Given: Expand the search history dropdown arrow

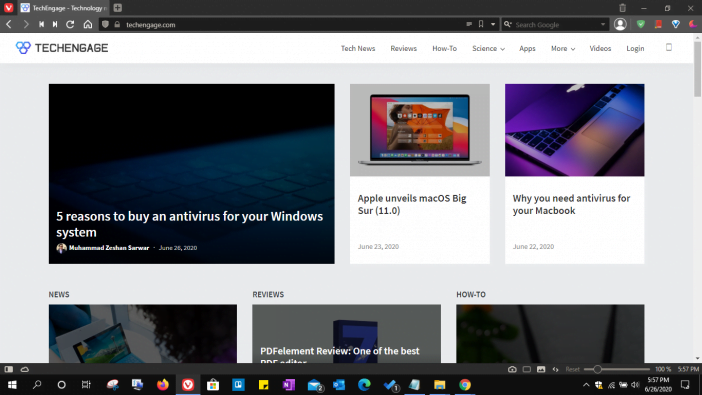Looking at the screenshot, I should click(603, 25).
